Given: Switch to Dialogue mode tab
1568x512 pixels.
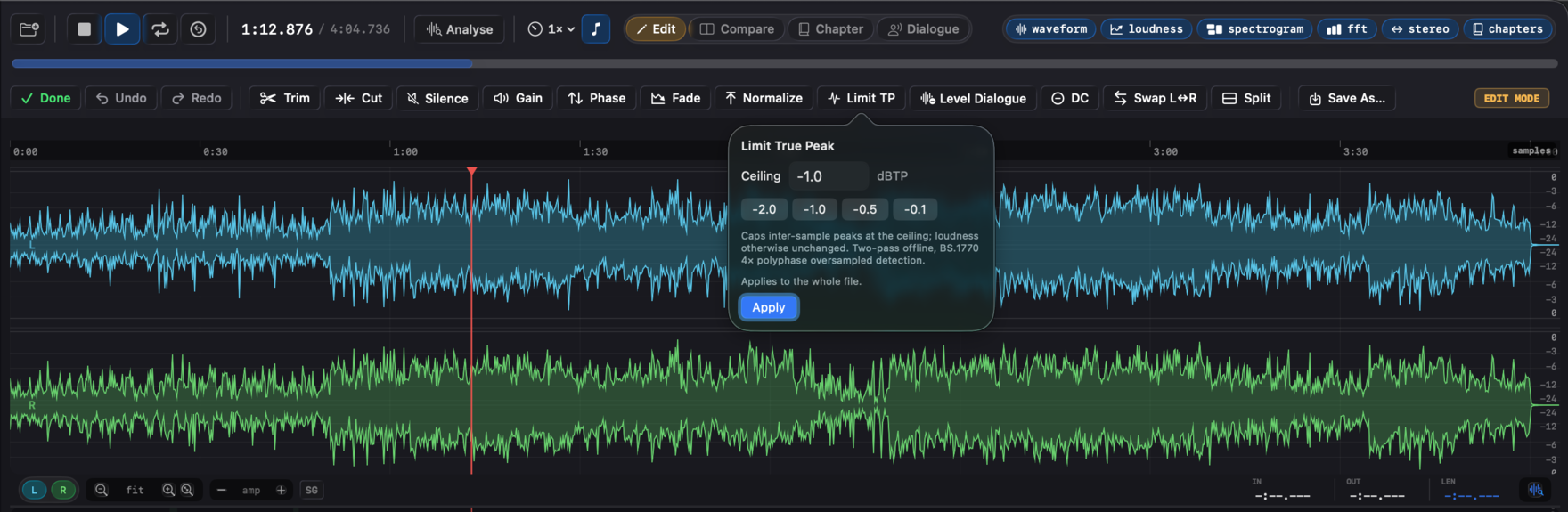Looking at the screenshot, I should point(923,29).
